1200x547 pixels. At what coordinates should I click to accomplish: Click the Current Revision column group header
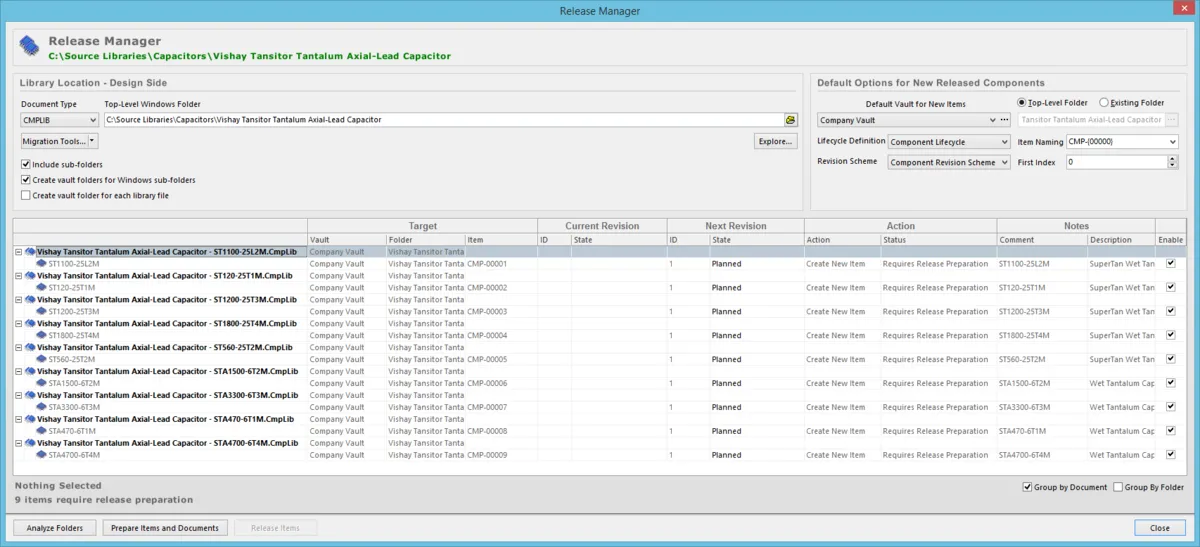coord(602,226)
